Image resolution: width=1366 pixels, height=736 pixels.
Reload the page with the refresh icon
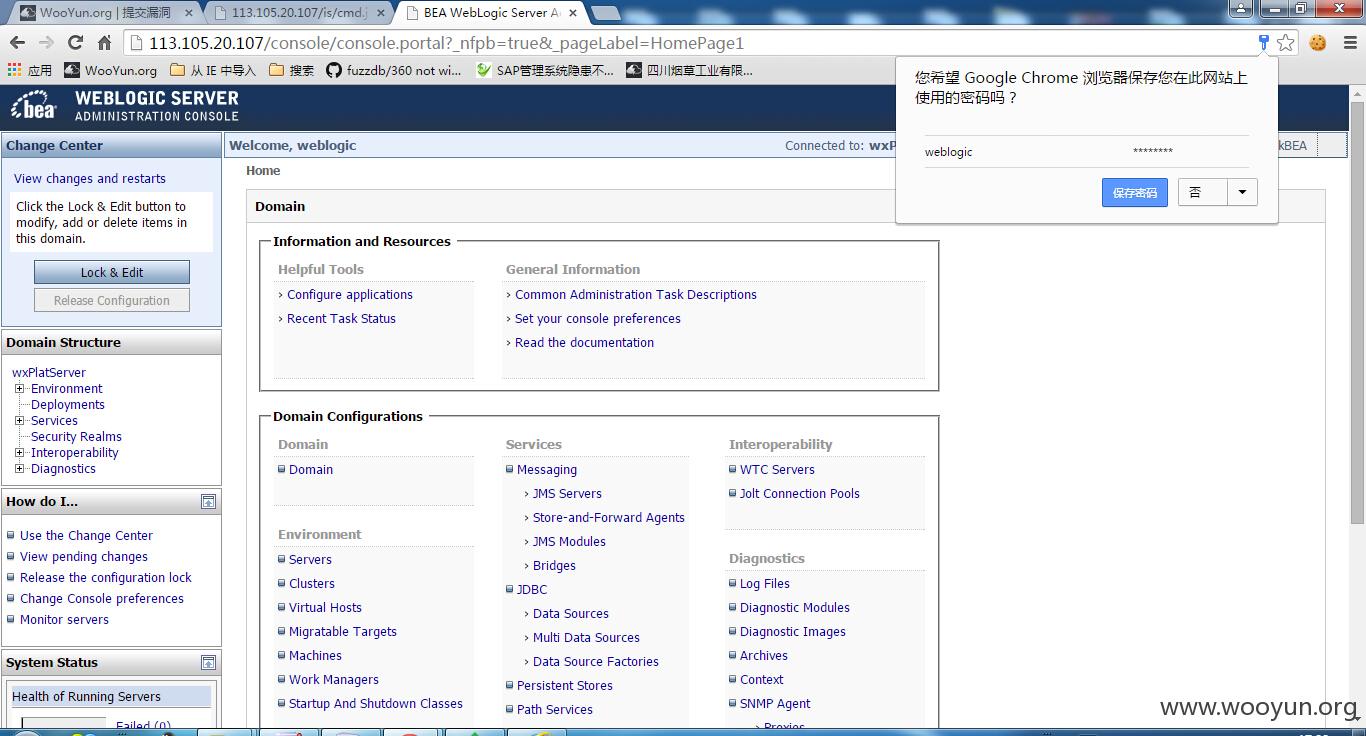click(75, 43)
